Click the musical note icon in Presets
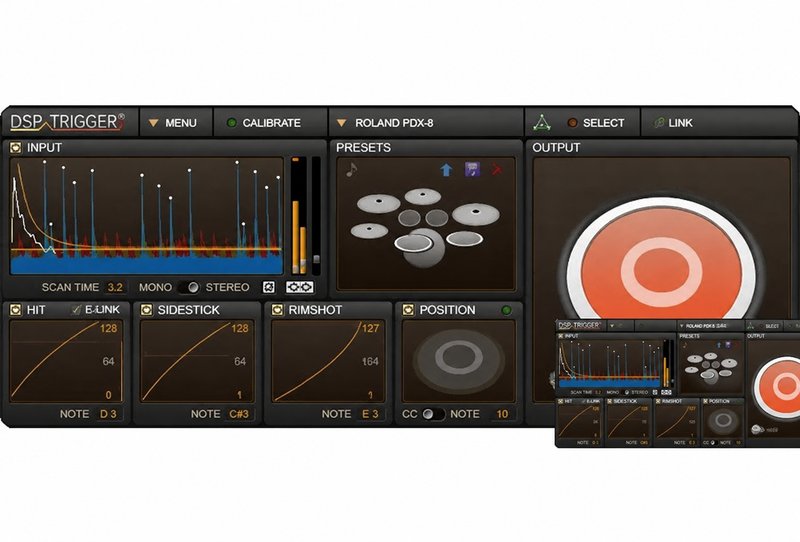This screenshot has height=542, width=800. [x=352, y=169]
